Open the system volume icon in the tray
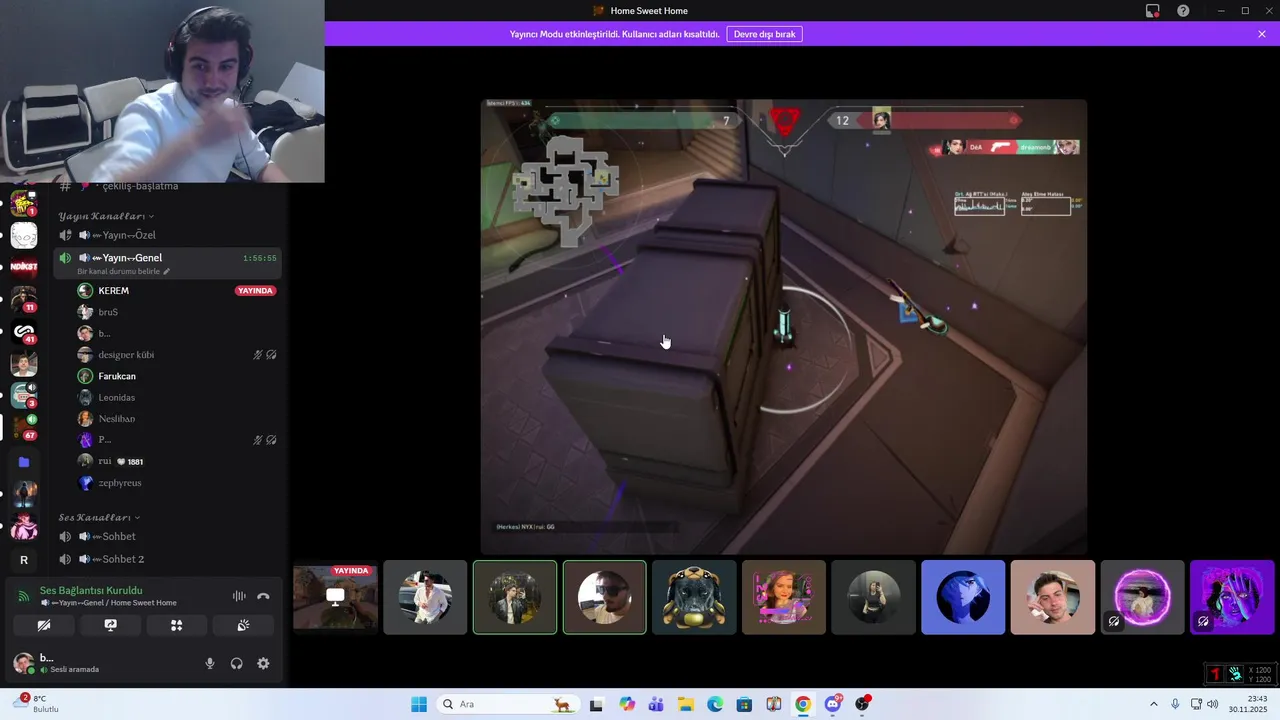1280x720 pixels. (x=1213, y=704)
